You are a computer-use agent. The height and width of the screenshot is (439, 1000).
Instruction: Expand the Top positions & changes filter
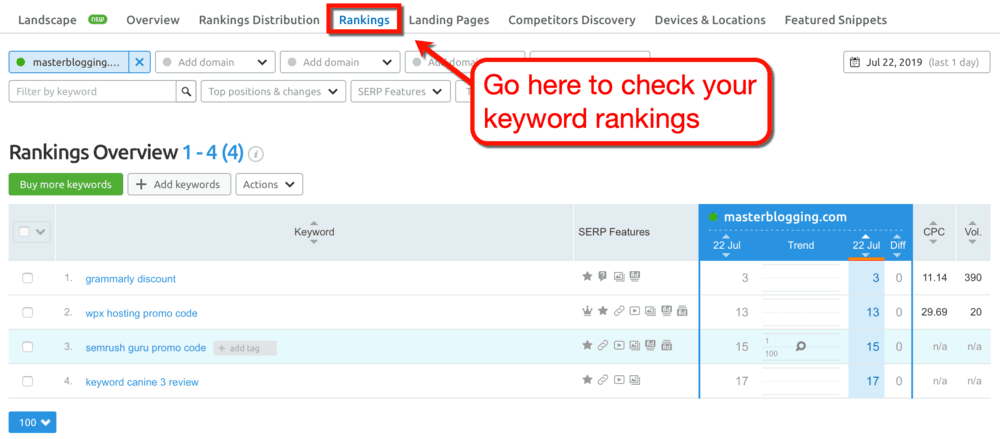pos(273,91)
